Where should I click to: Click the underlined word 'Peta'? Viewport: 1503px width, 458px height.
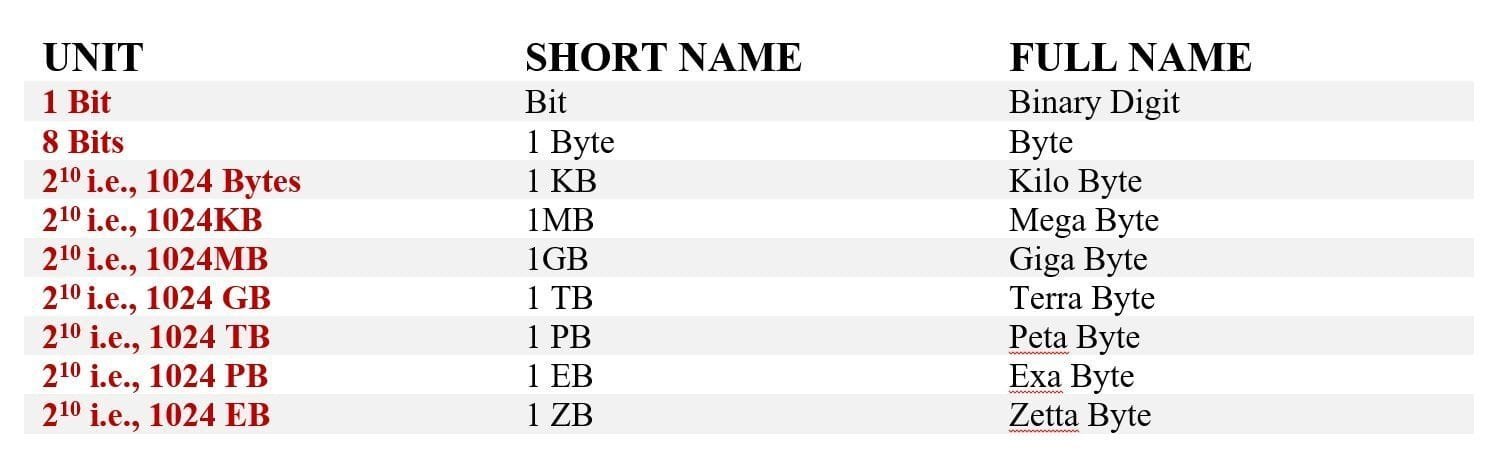[1036, 337]
